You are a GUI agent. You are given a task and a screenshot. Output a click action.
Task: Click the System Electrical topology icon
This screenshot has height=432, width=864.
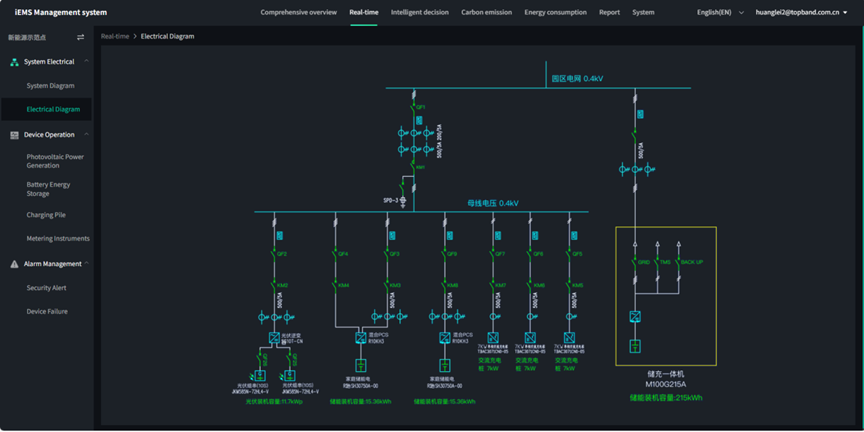coord(14,62)
